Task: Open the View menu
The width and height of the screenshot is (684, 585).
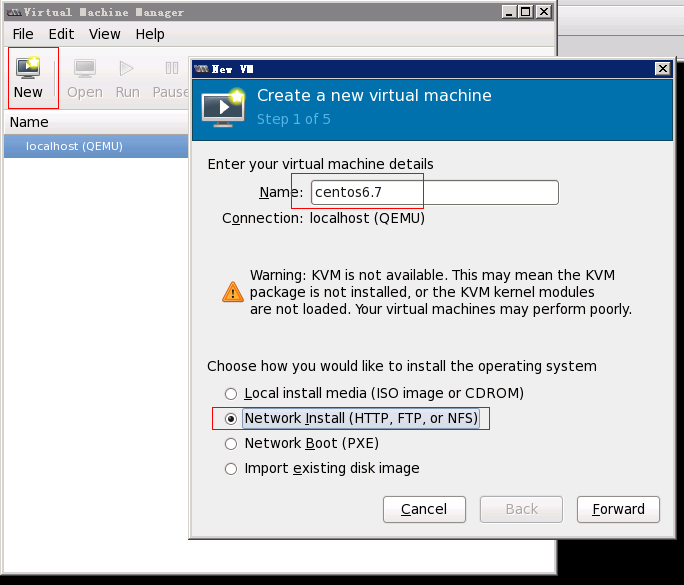Action: pyautogui.click(x=104, y=34)
